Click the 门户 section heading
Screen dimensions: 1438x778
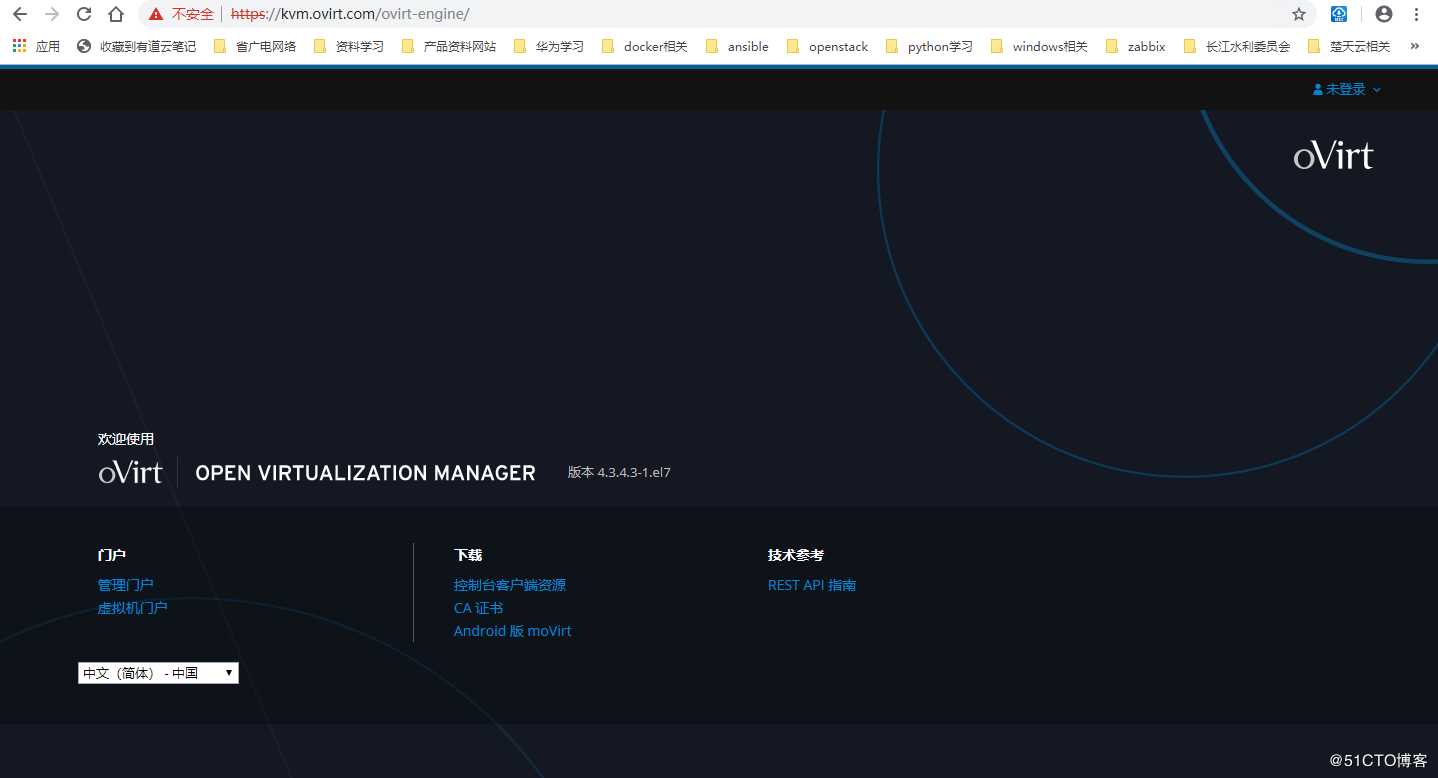tap(111, 555)
